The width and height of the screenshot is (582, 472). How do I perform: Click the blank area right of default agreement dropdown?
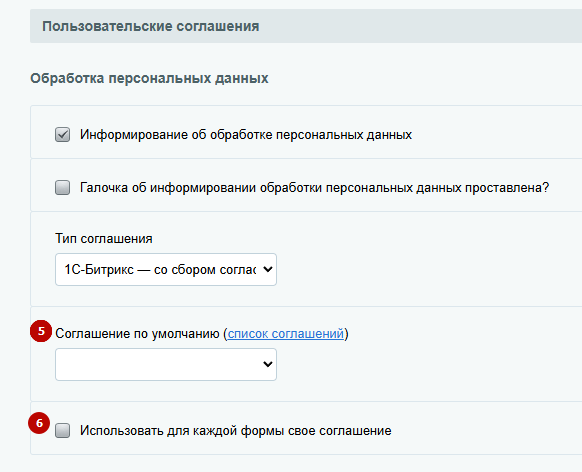tap(427, 364)
